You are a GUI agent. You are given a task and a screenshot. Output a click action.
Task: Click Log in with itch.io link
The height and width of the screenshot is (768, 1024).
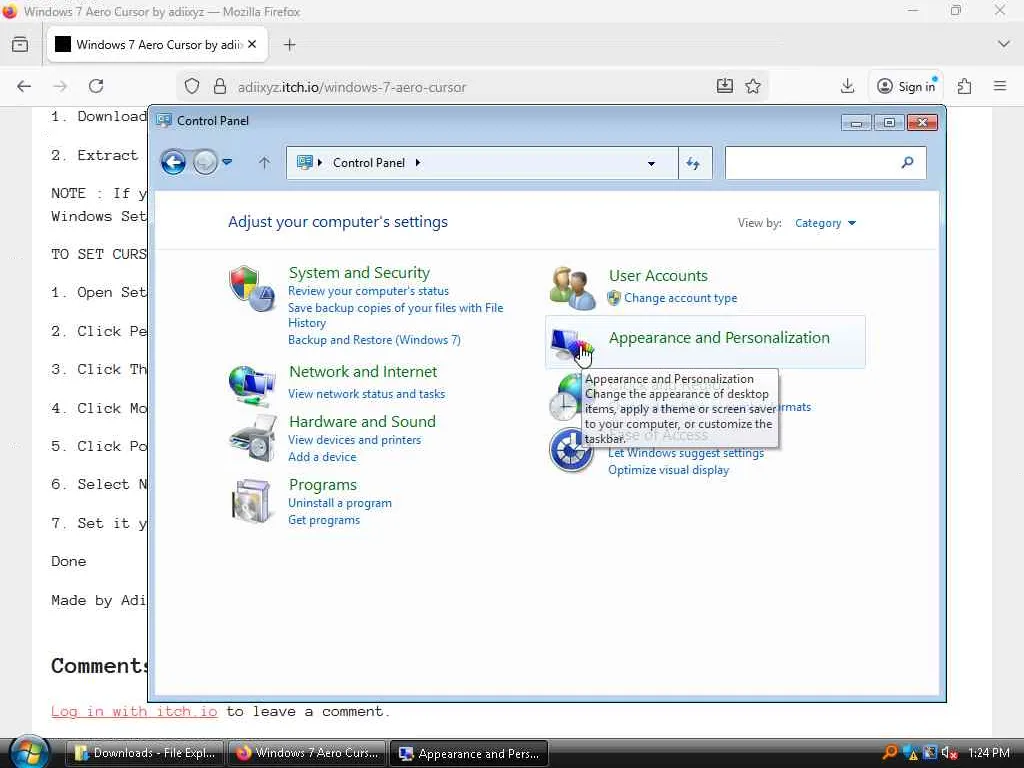(134, 711)
